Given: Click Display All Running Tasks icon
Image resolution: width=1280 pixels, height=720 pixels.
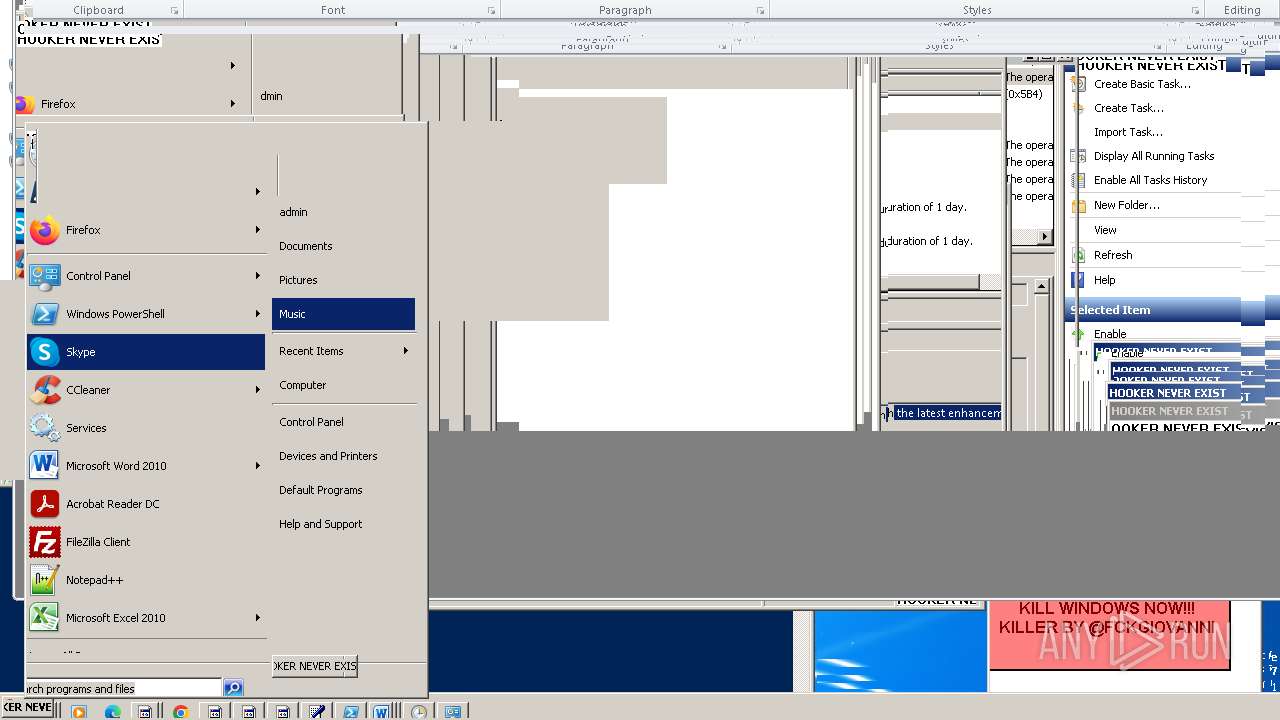Looking at the screenshot, I should (1078, 156).
